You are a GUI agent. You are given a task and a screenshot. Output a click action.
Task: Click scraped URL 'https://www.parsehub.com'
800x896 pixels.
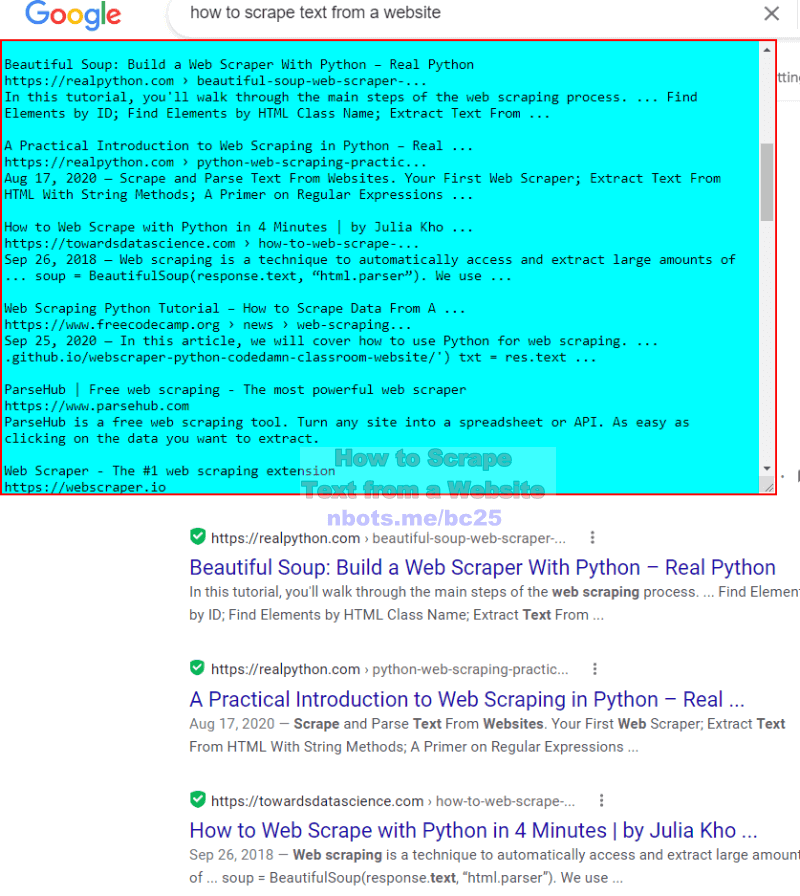[x=97, y=406]
